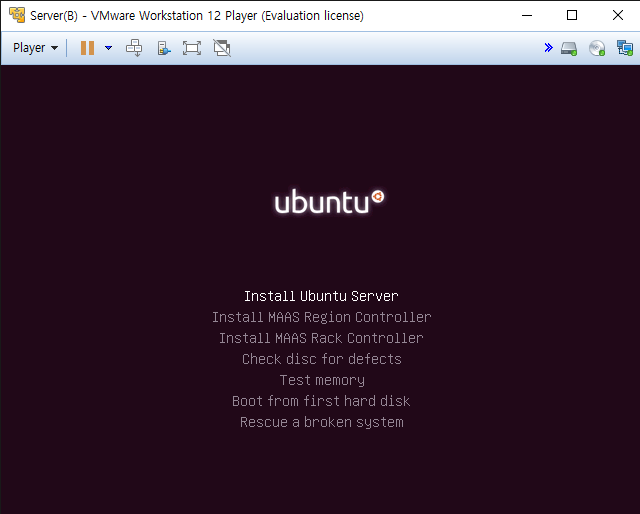Enter full screen mode

point(192,48)
